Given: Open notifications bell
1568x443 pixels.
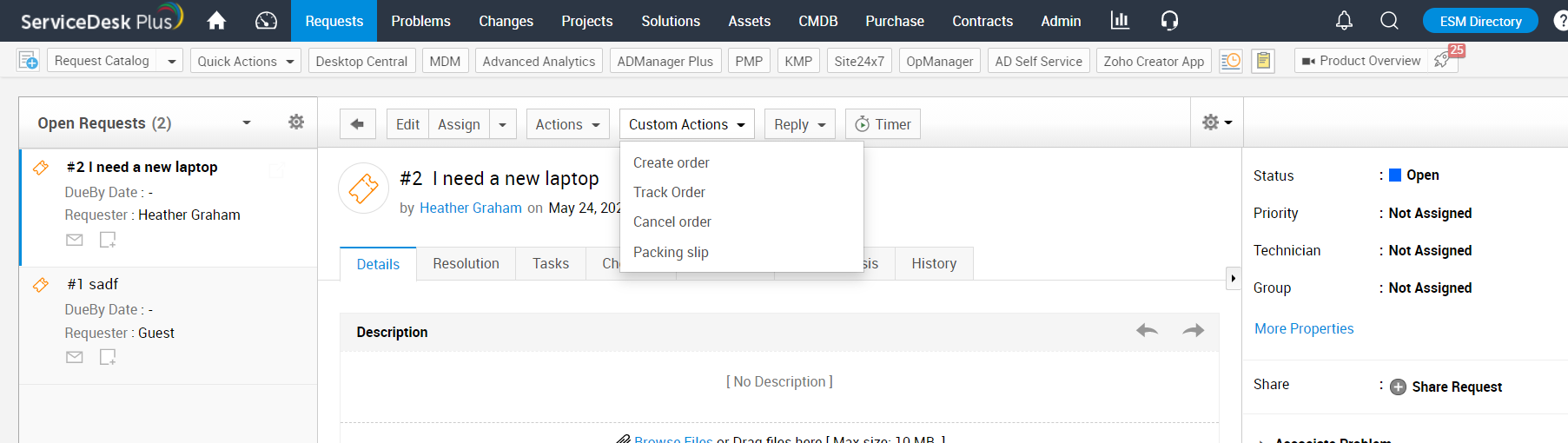Looking at the screenshot, I should click(1344, 20).
